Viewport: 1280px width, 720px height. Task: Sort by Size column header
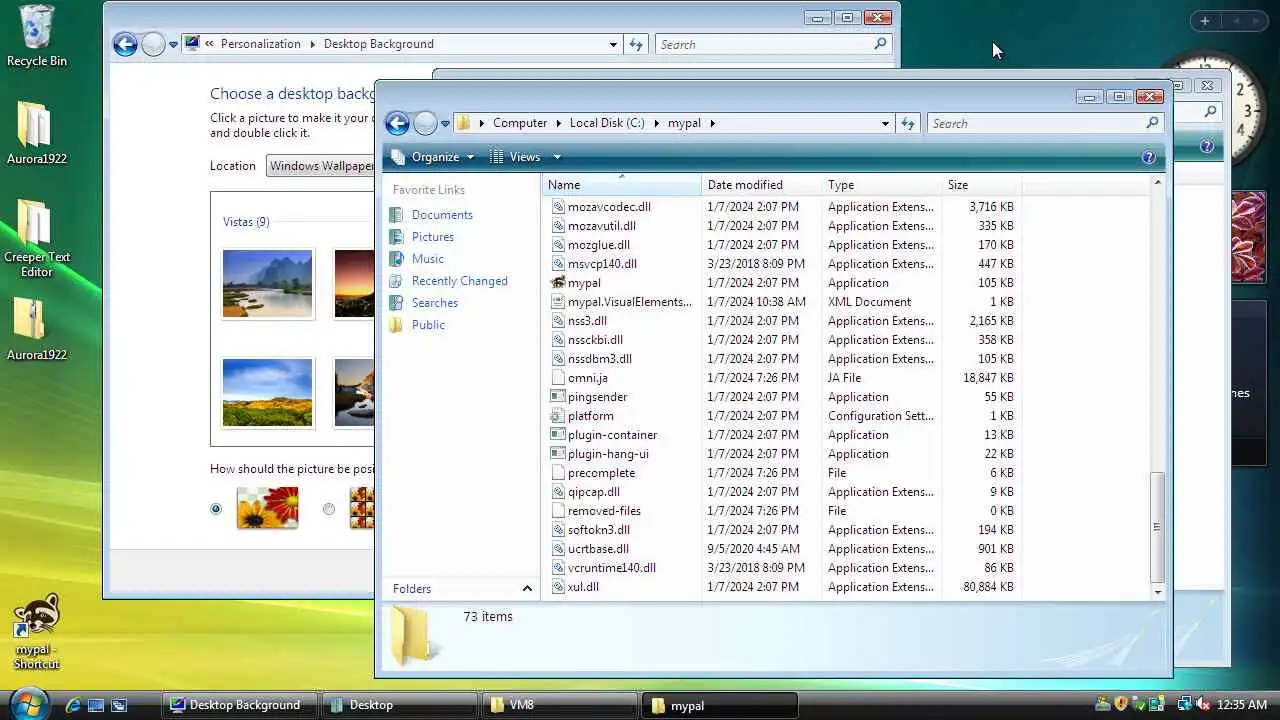[982, 185]
